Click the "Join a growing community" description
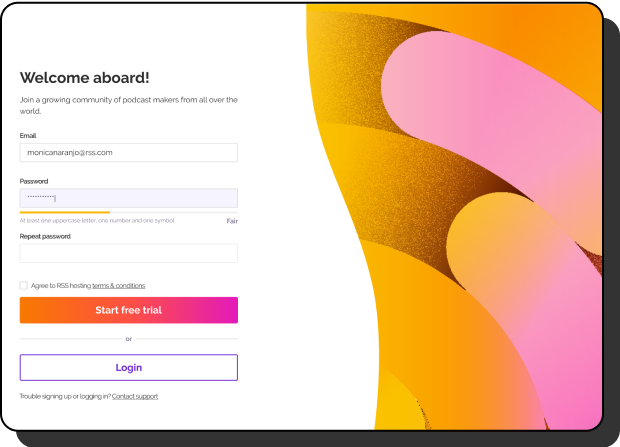The width and height of the screenshot is (620, 447). (128, 105)
